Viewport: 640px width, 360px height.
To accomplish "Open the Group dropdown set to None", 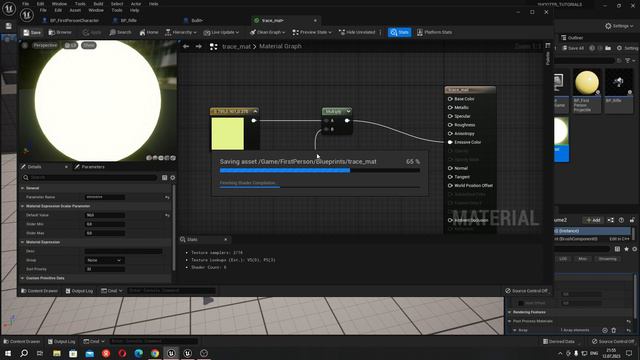I will point(104,260).
